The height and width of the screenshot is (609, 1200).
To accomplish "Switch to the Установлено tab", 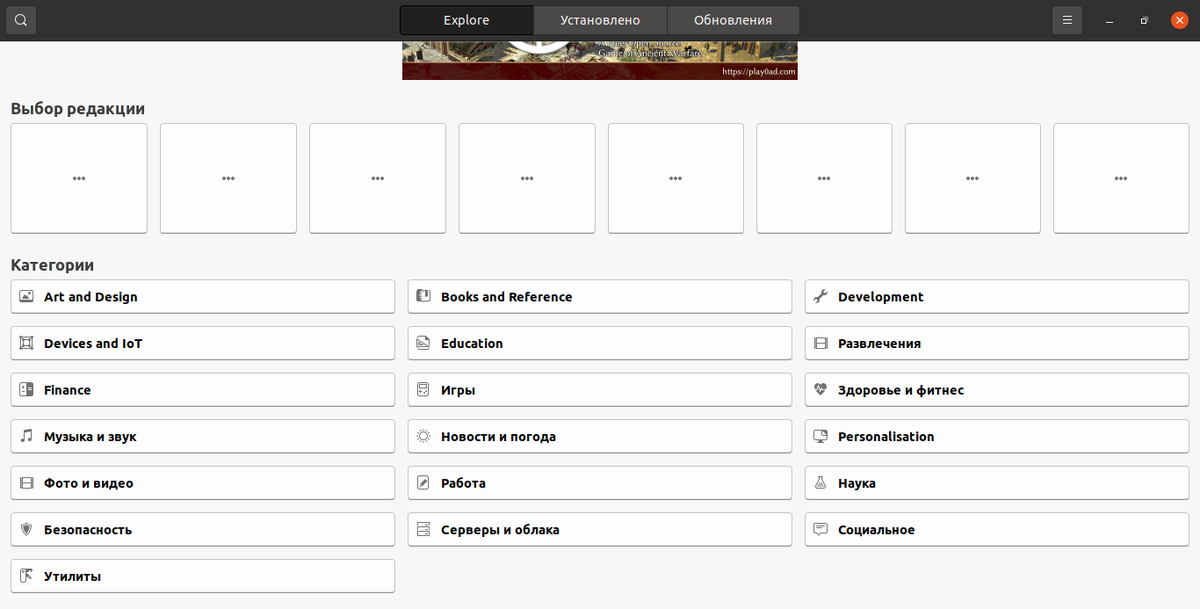I will [600, 20].
